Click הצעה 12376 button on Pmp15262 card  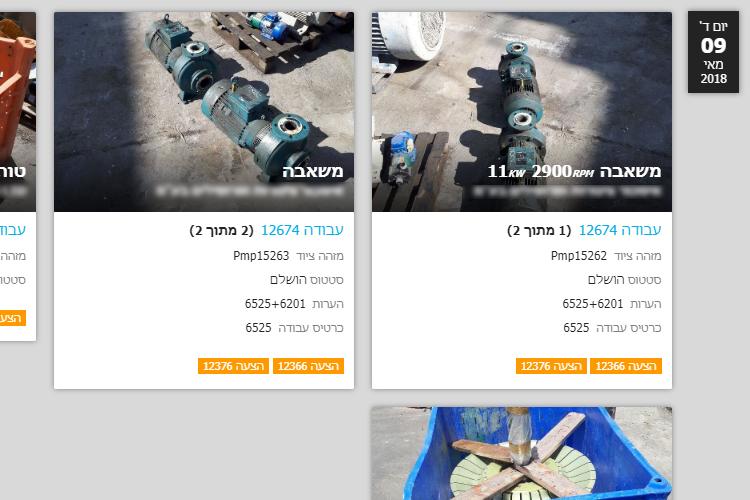(551, 366)
